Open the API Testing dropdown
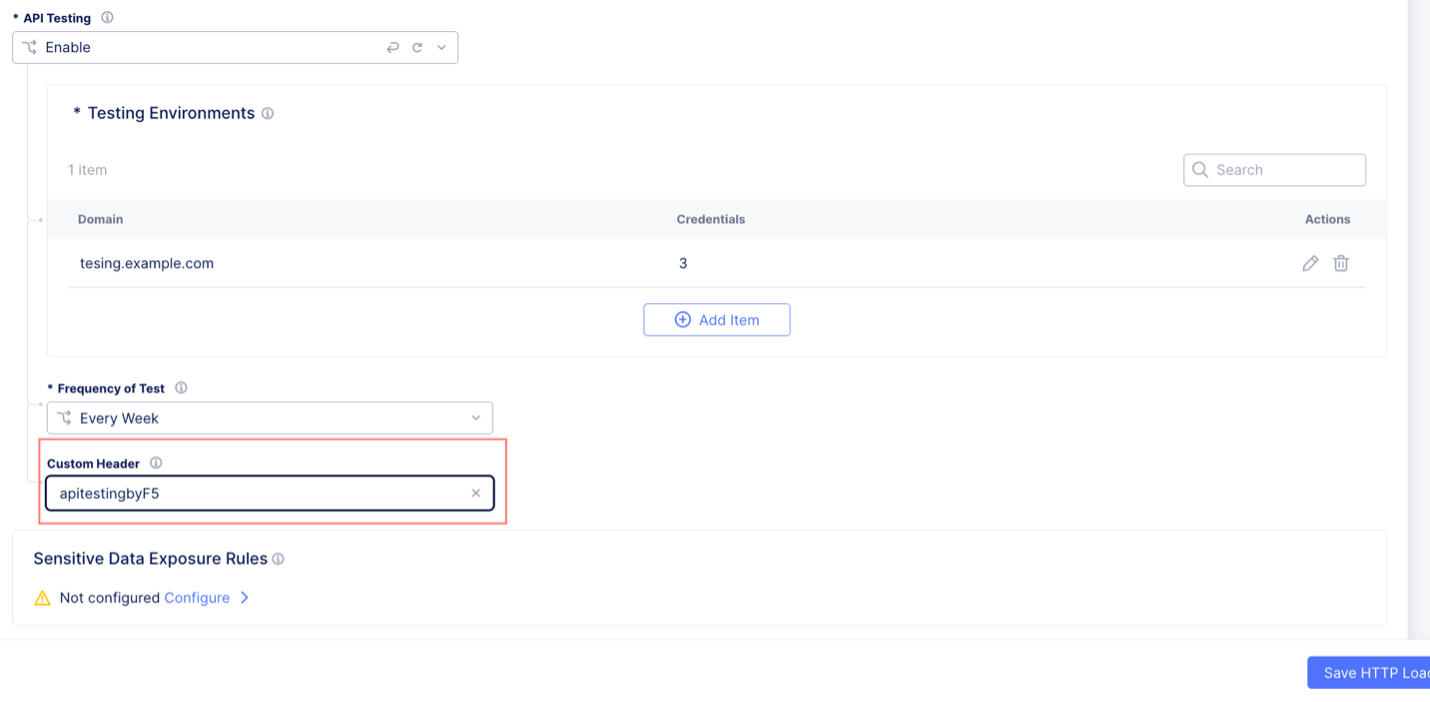This screenshot has width=1430, height=702. click(441, 47)
